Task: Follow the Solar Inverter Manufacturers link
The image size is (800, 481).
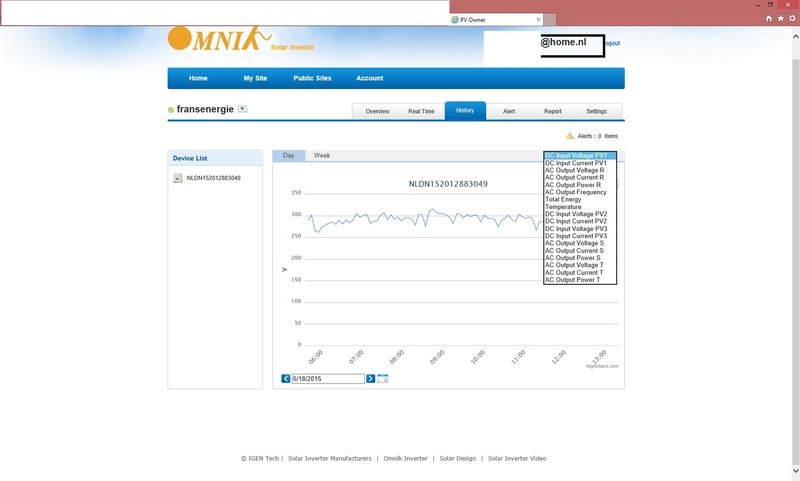Action: [330, 458]
